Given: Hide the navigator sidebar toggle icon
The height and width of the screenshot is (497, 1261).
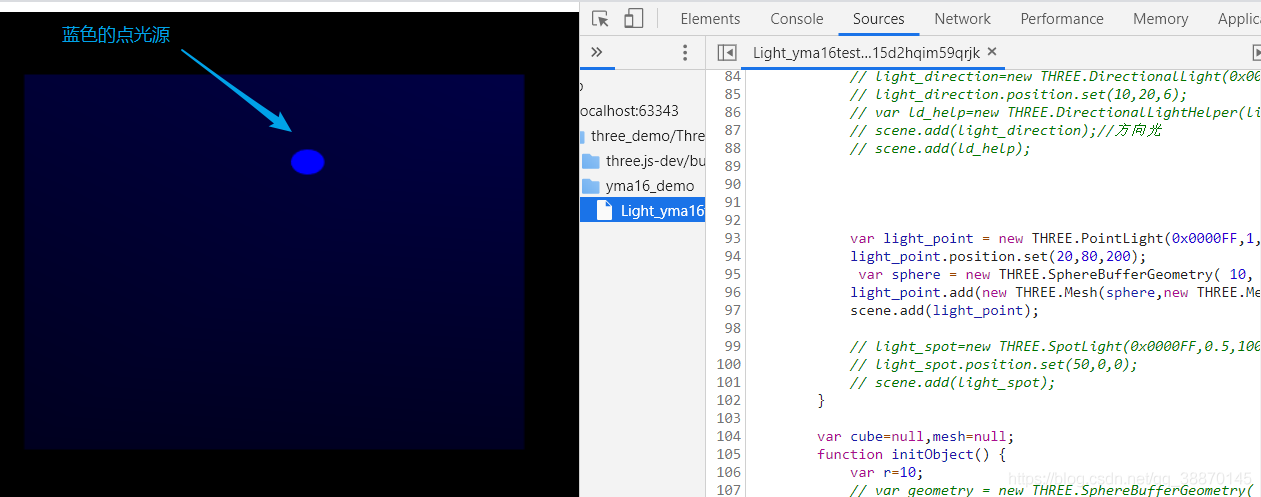Looking at the screenshot, I should click(727, 53).
